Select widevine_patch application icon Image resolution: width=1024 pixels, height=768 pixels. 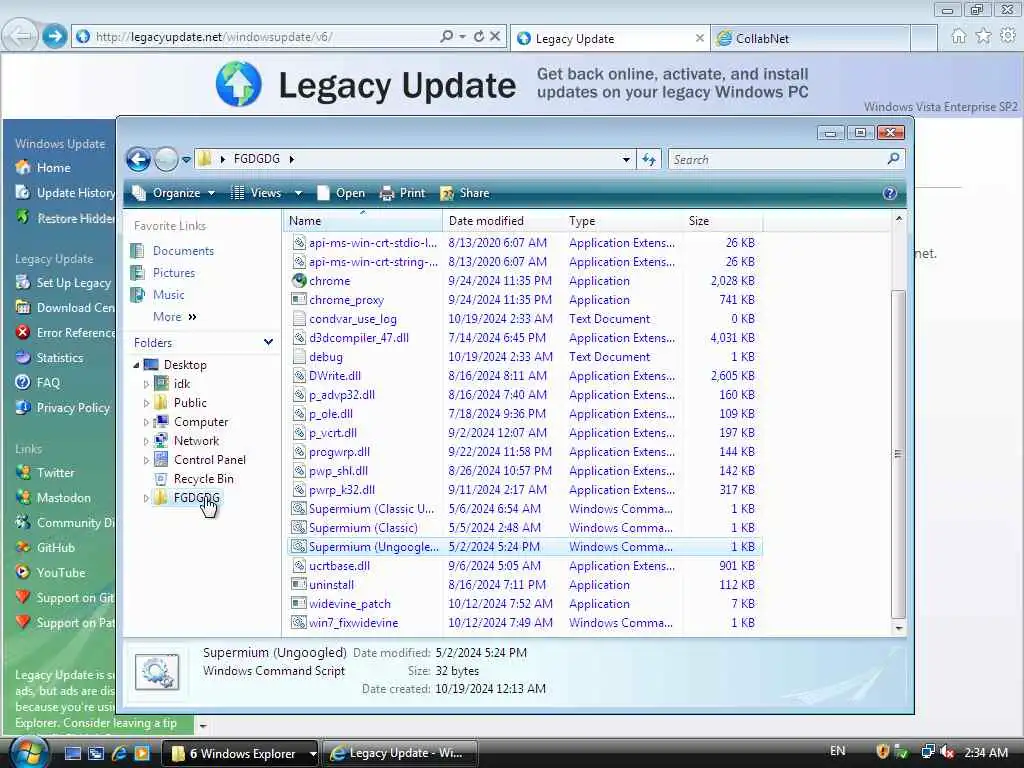[x=298, y=603]
